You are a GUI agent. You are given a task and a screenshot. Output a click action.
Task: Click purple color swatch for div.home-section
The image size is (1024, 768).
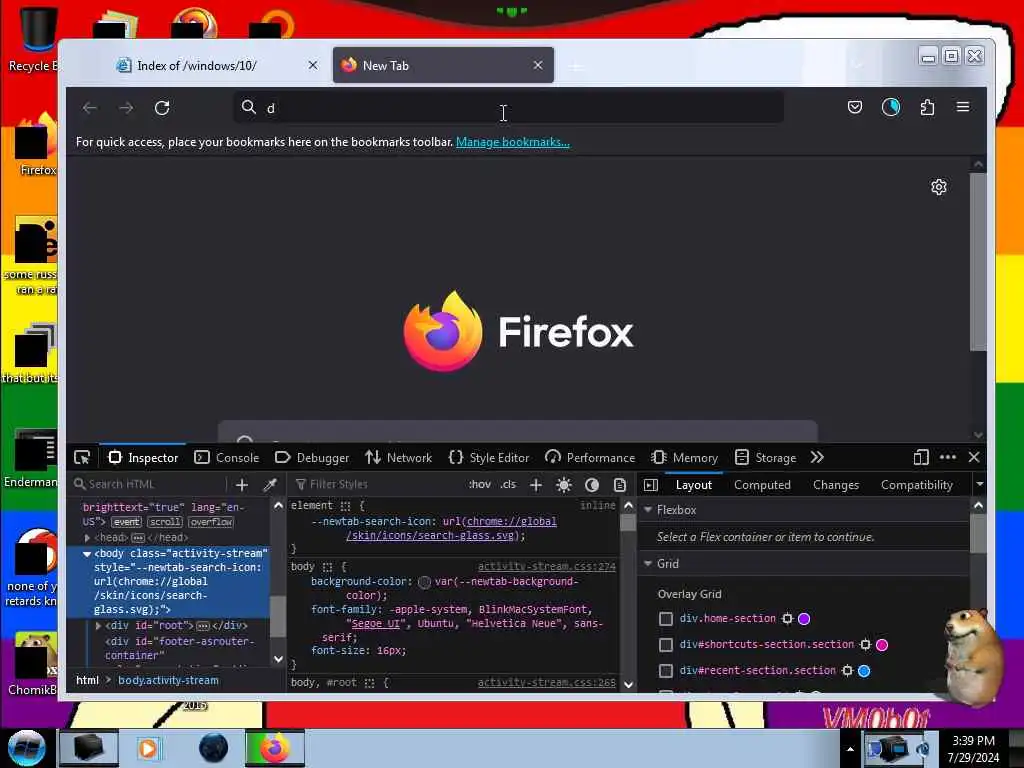pos(804,618)
